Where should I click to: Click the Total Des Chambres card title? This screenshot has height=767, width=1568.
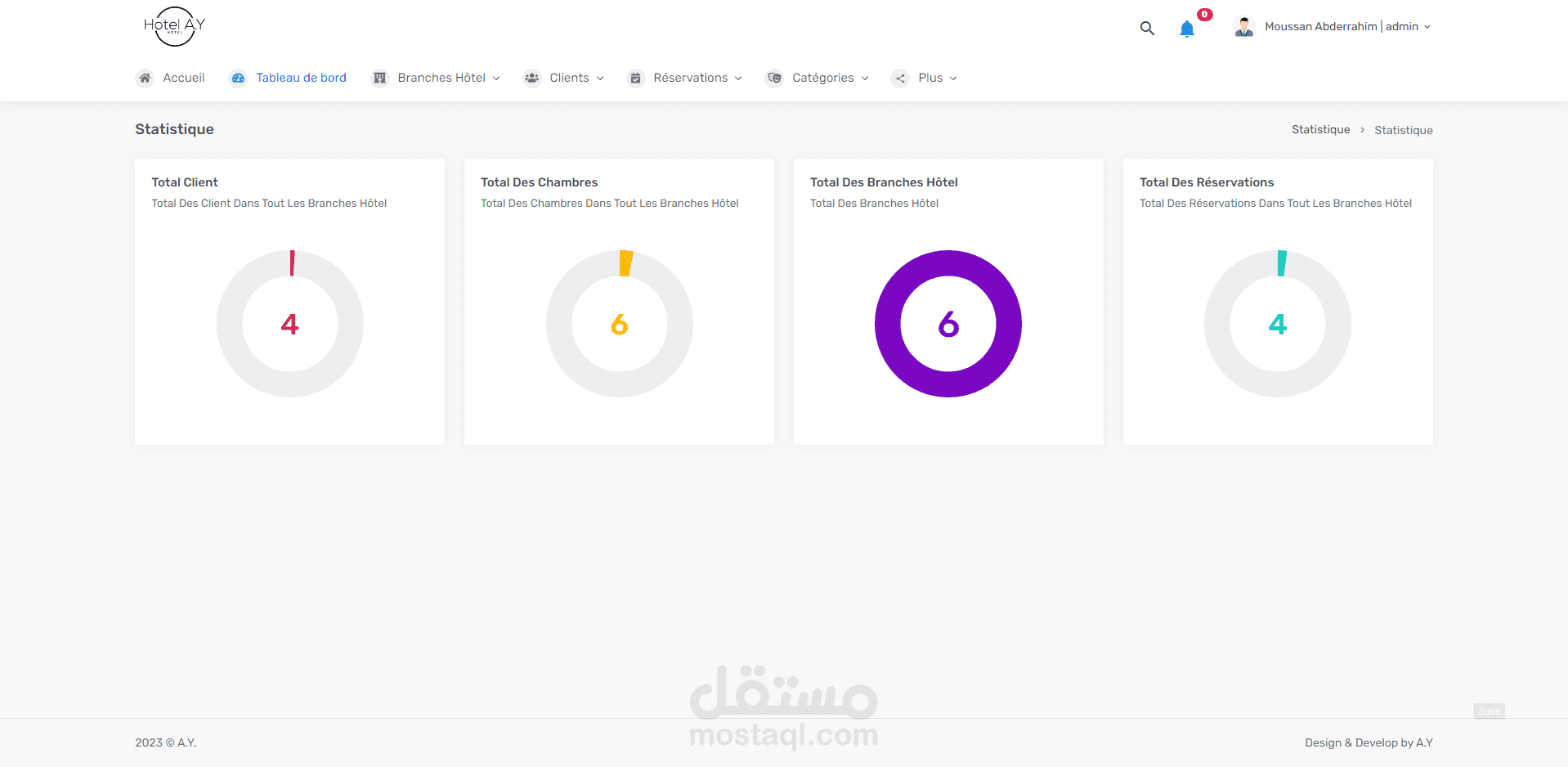point(540,182)
